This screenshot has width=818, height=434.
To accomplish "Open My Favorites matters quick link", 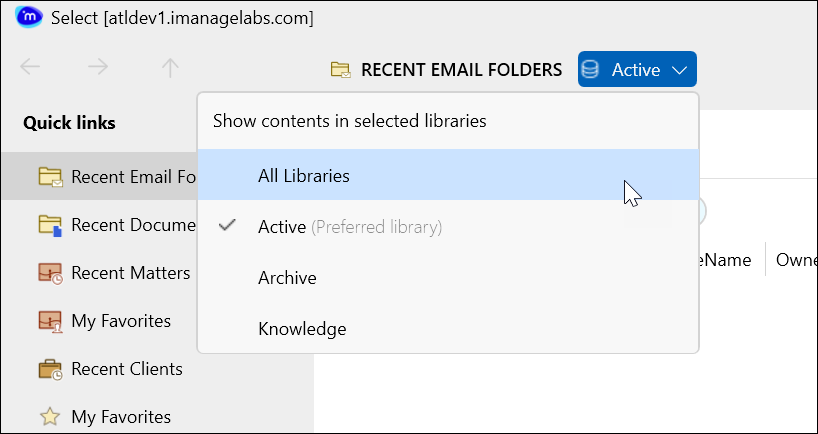I will point(121,321).
